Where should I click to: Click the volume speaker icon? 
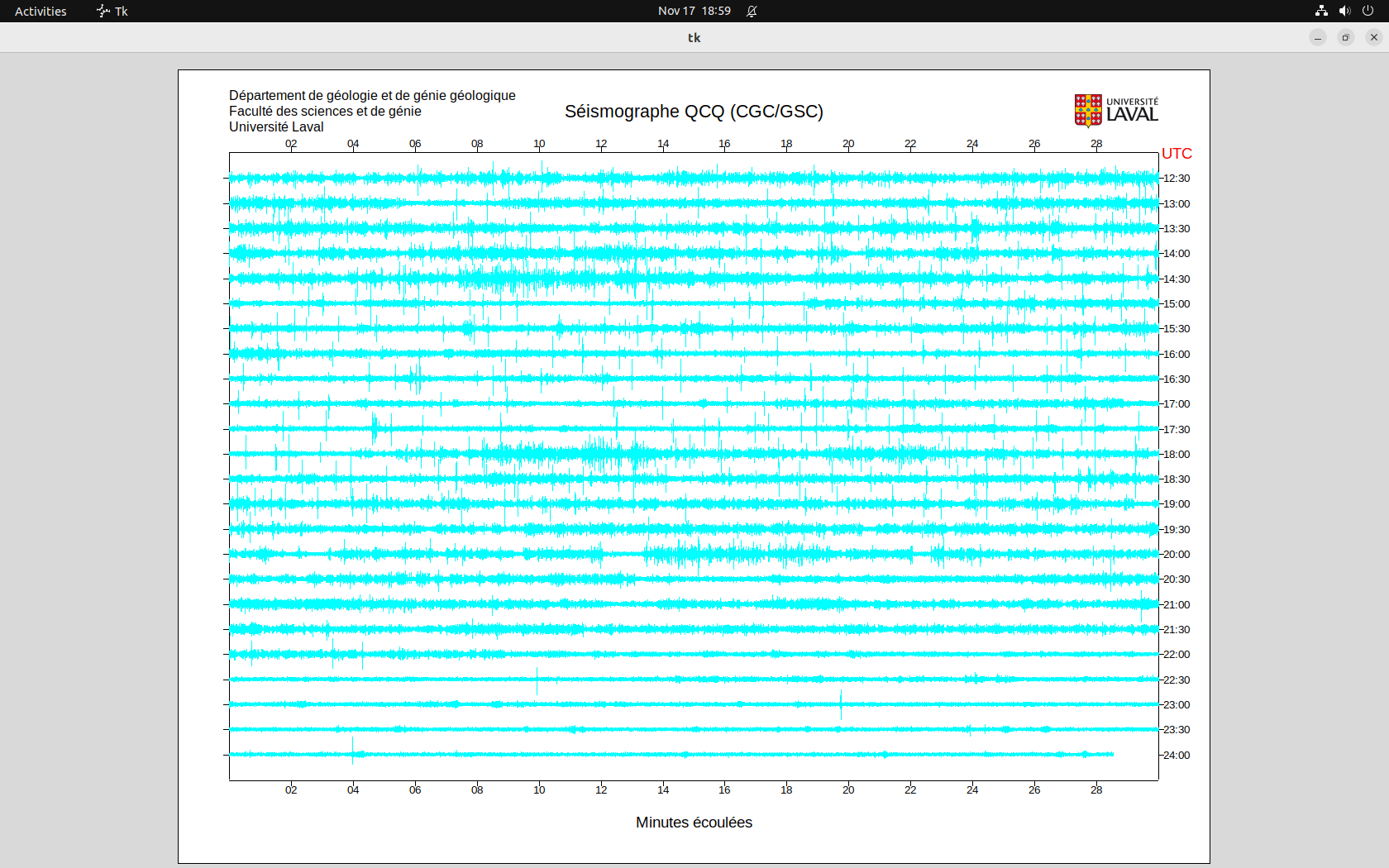[x=1344, y=11]
